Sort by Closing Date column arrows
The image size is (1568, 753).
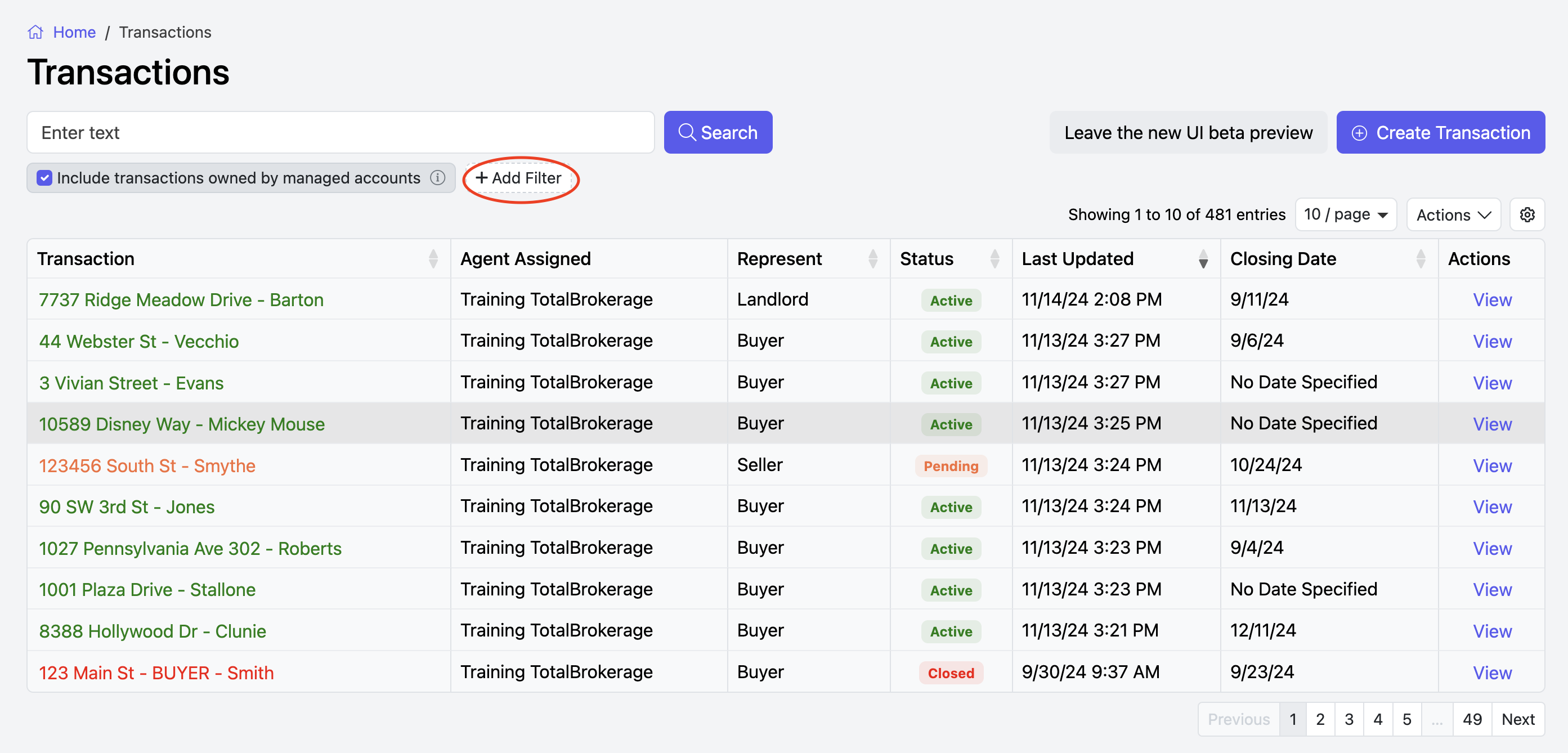point(1420,259)
